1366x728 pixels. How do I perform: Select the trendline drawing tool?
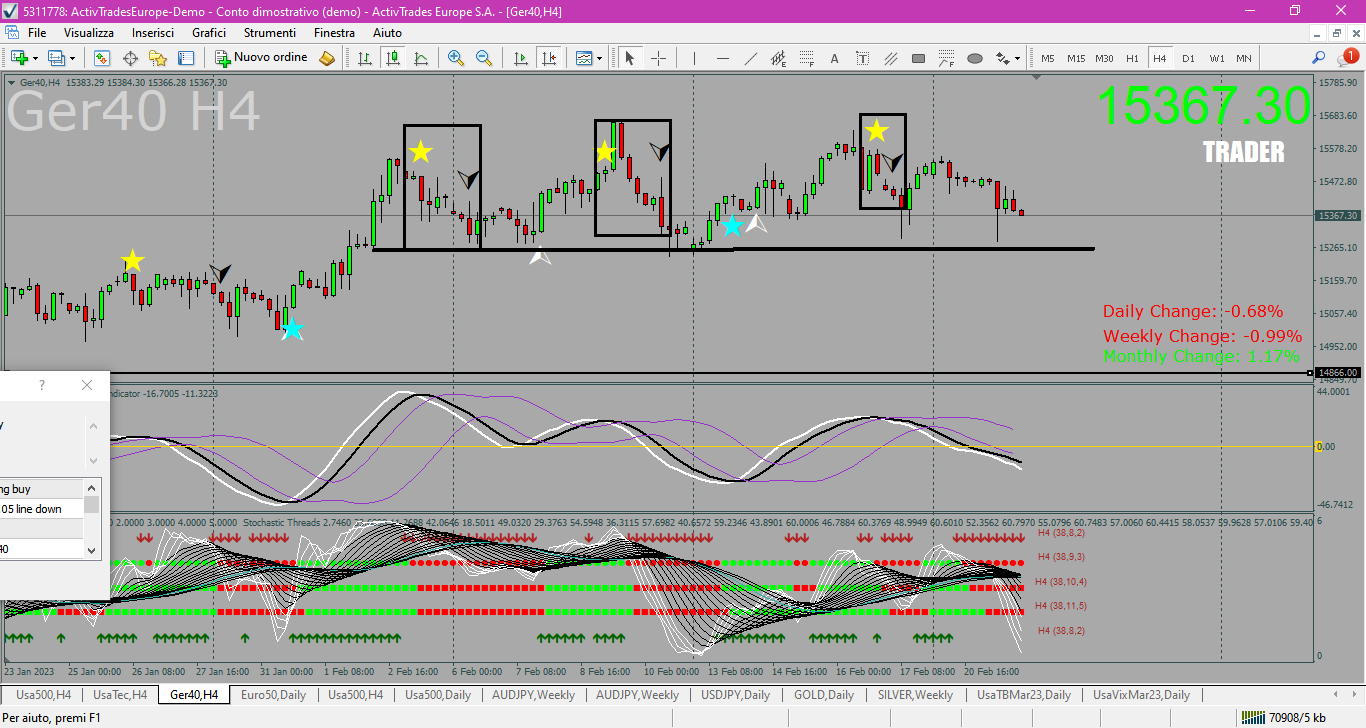[x=751, y=58]
